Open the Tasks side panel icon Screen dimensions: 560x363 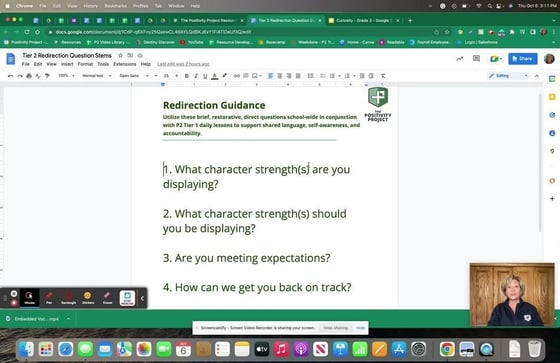click(552, 115)
